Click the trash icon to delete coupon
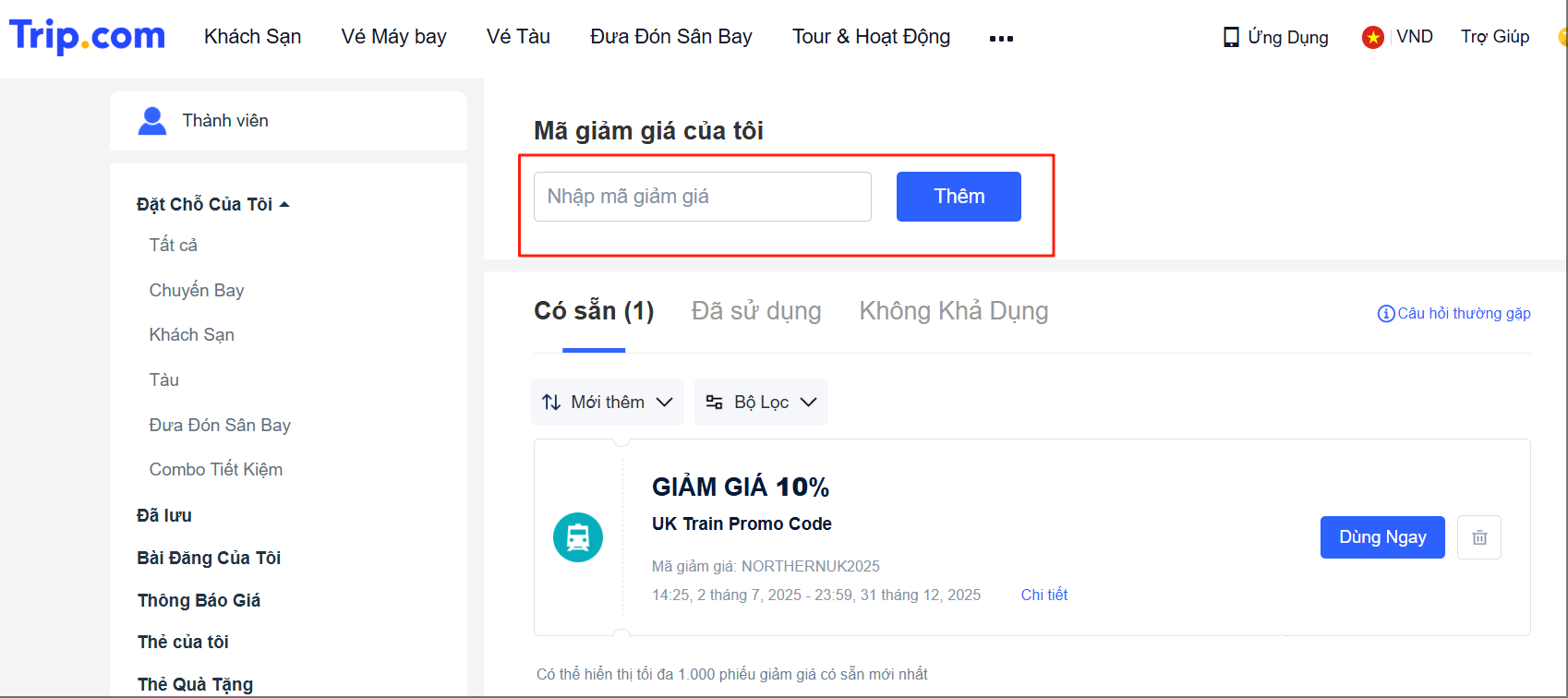This screenshot has height=698, width=1568. (x=1479, y=537)
